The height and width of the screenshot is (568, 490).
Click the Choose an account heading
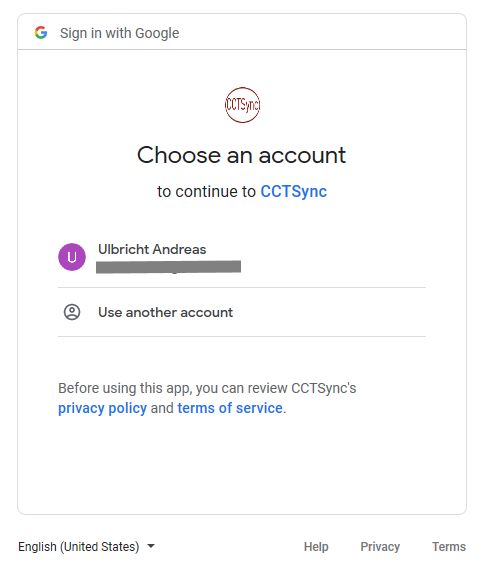(x=242, y=155)
